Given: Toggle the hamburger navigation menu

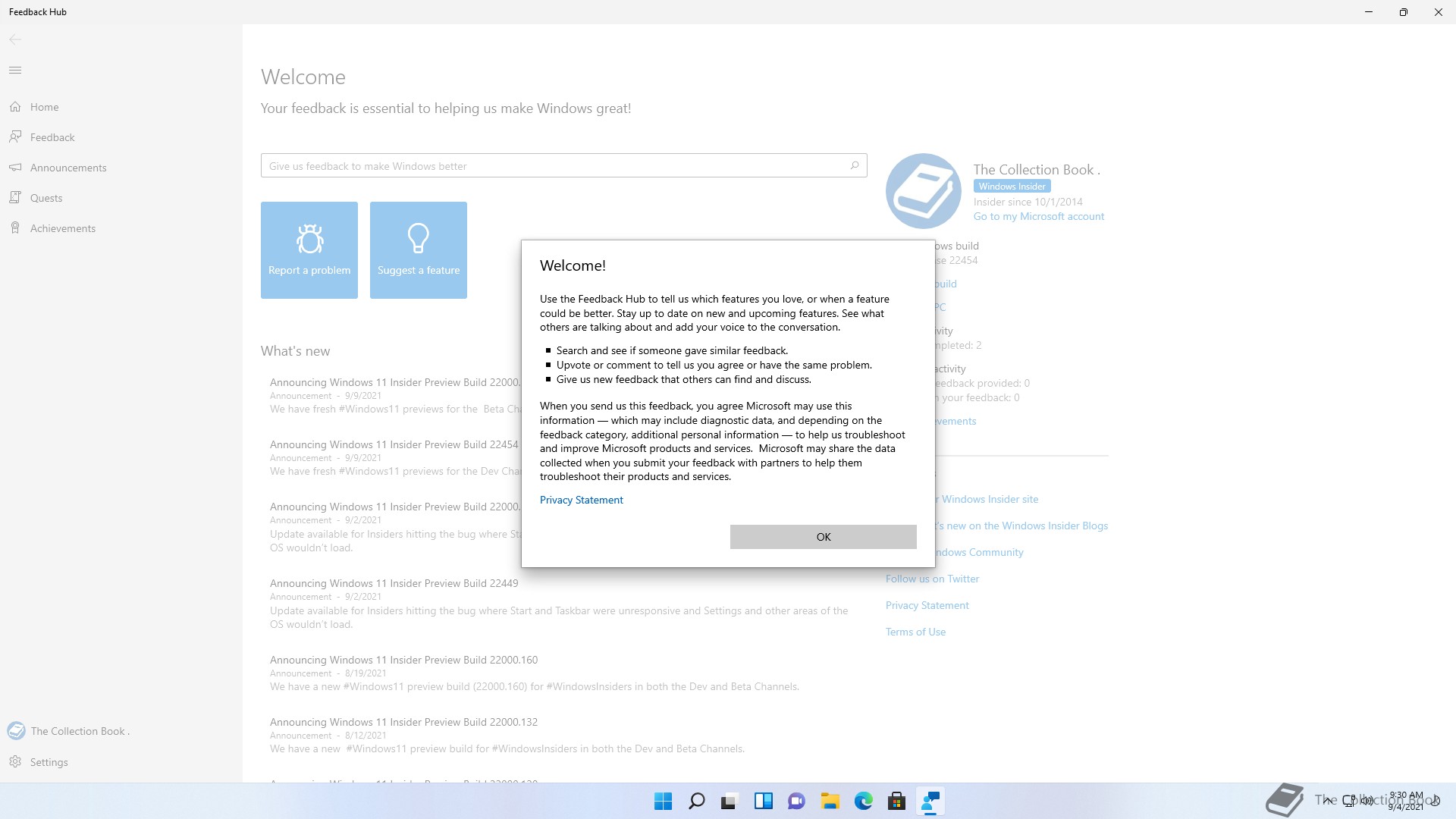Looking at the screenshot, I should click(15, 71).
